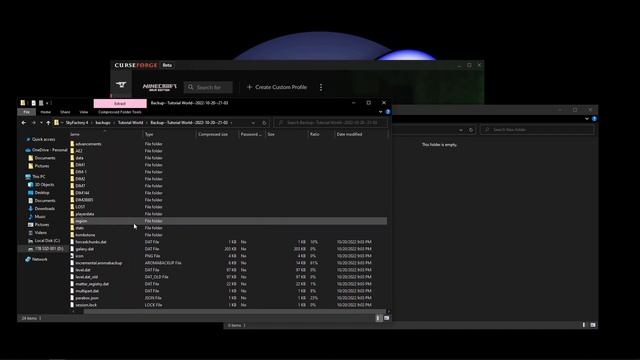640x360 pixels.
Task: Click the Tutorial World breadcrumb segment
Action: (x=131, y=122)
